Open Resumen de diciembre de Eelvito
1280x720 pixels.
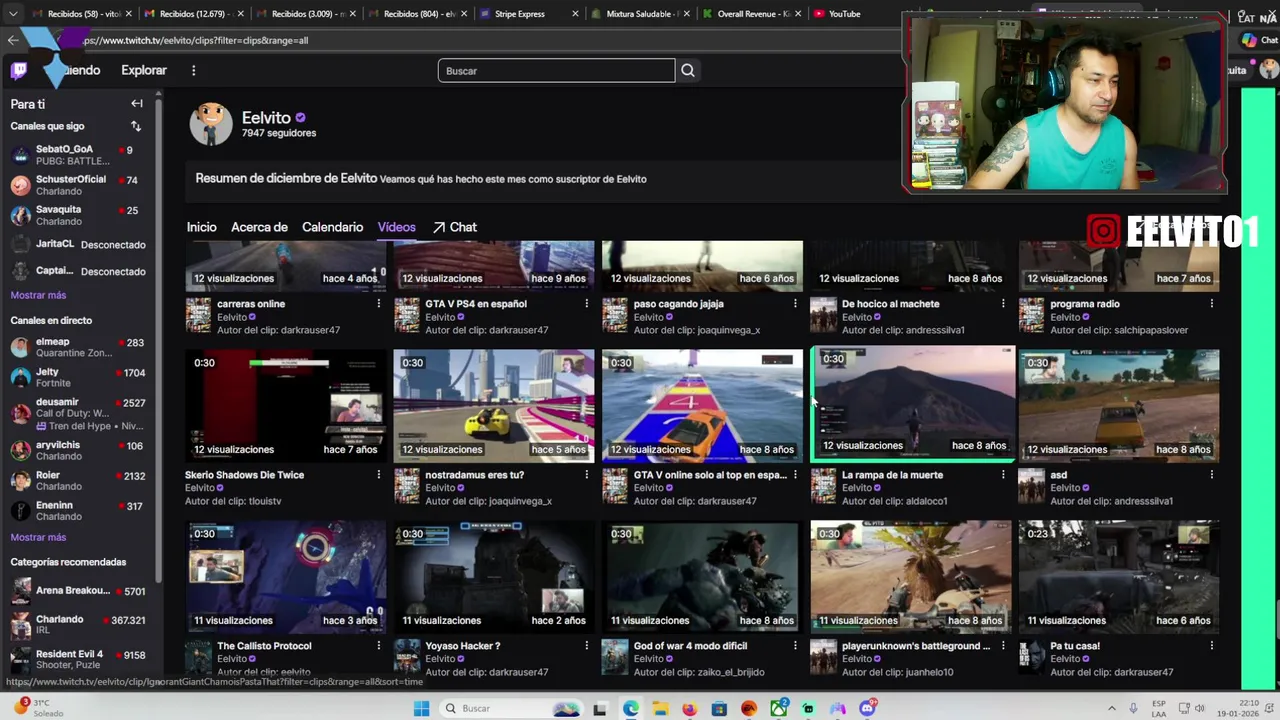286,178
